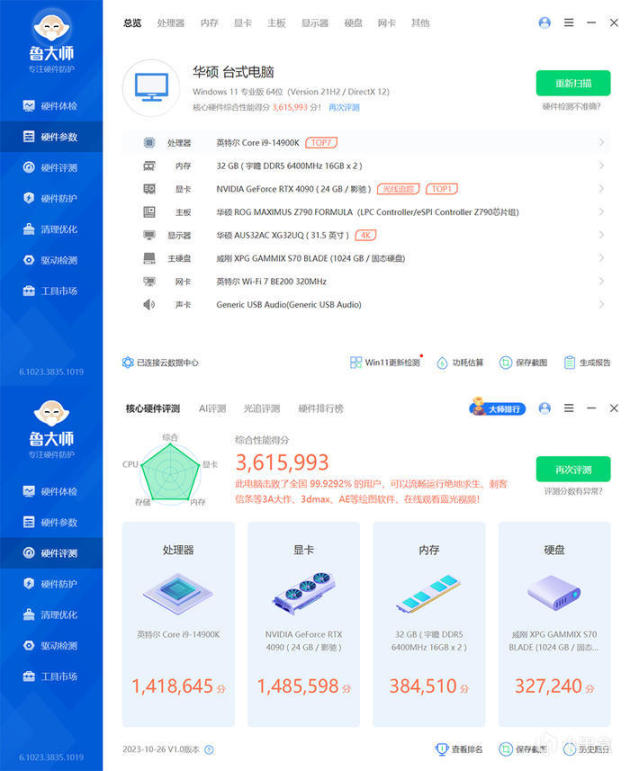Open 功耗估算 power estimate tool

coord(460,362)
